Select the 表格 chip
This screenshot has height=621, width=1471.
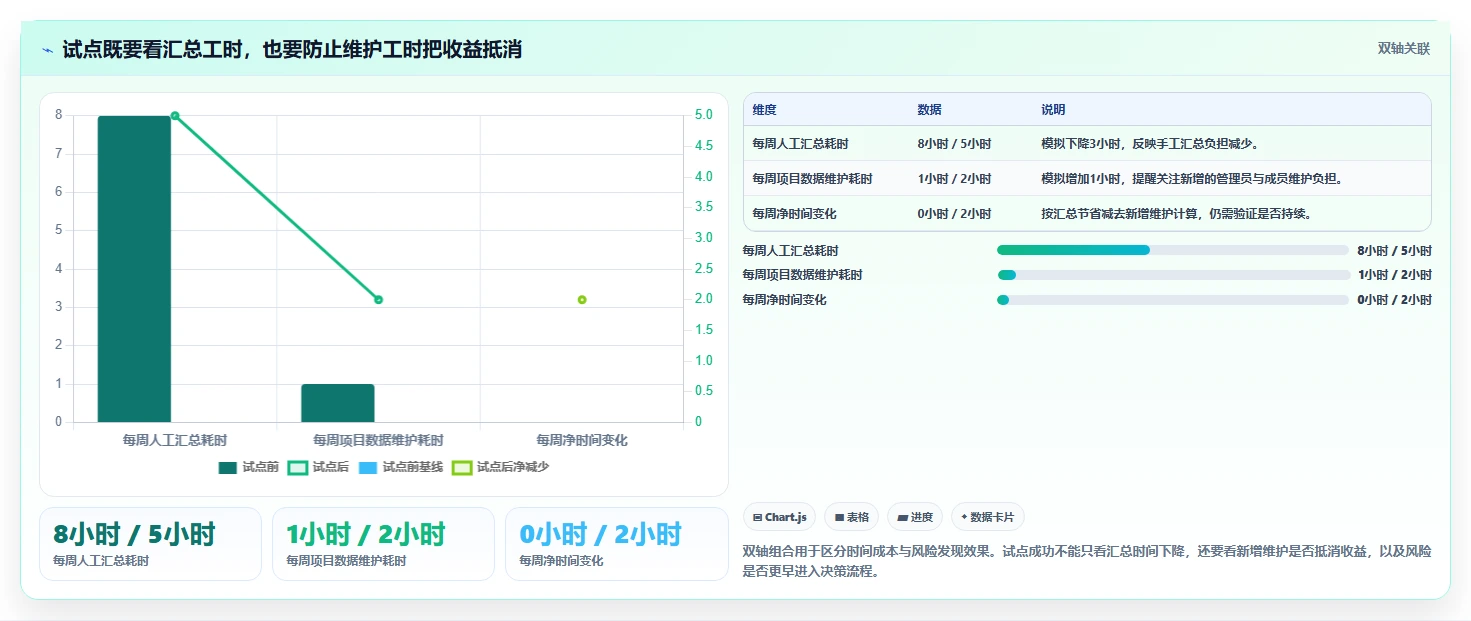[x=851, y=517]
